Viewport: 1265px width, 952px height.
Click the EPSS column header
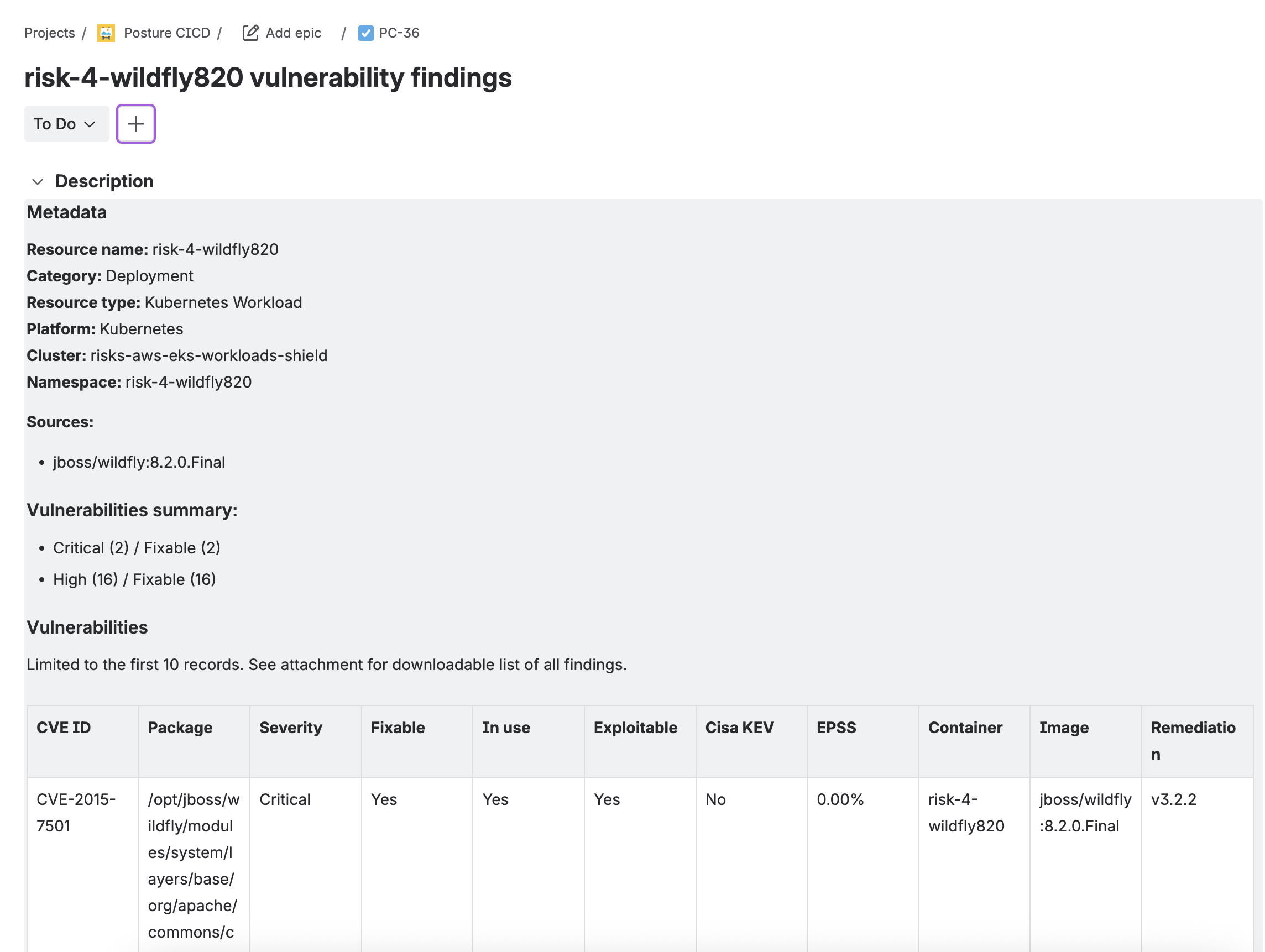[835, 728]
